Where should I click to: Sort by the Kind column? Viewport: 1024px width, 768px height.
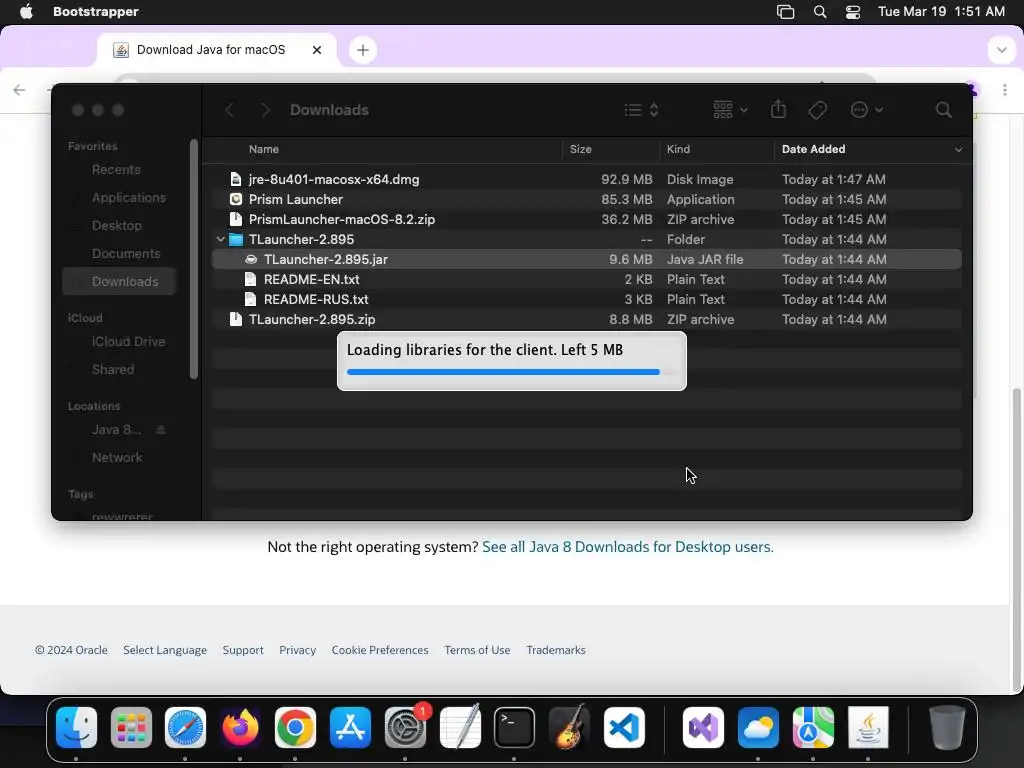678,149
